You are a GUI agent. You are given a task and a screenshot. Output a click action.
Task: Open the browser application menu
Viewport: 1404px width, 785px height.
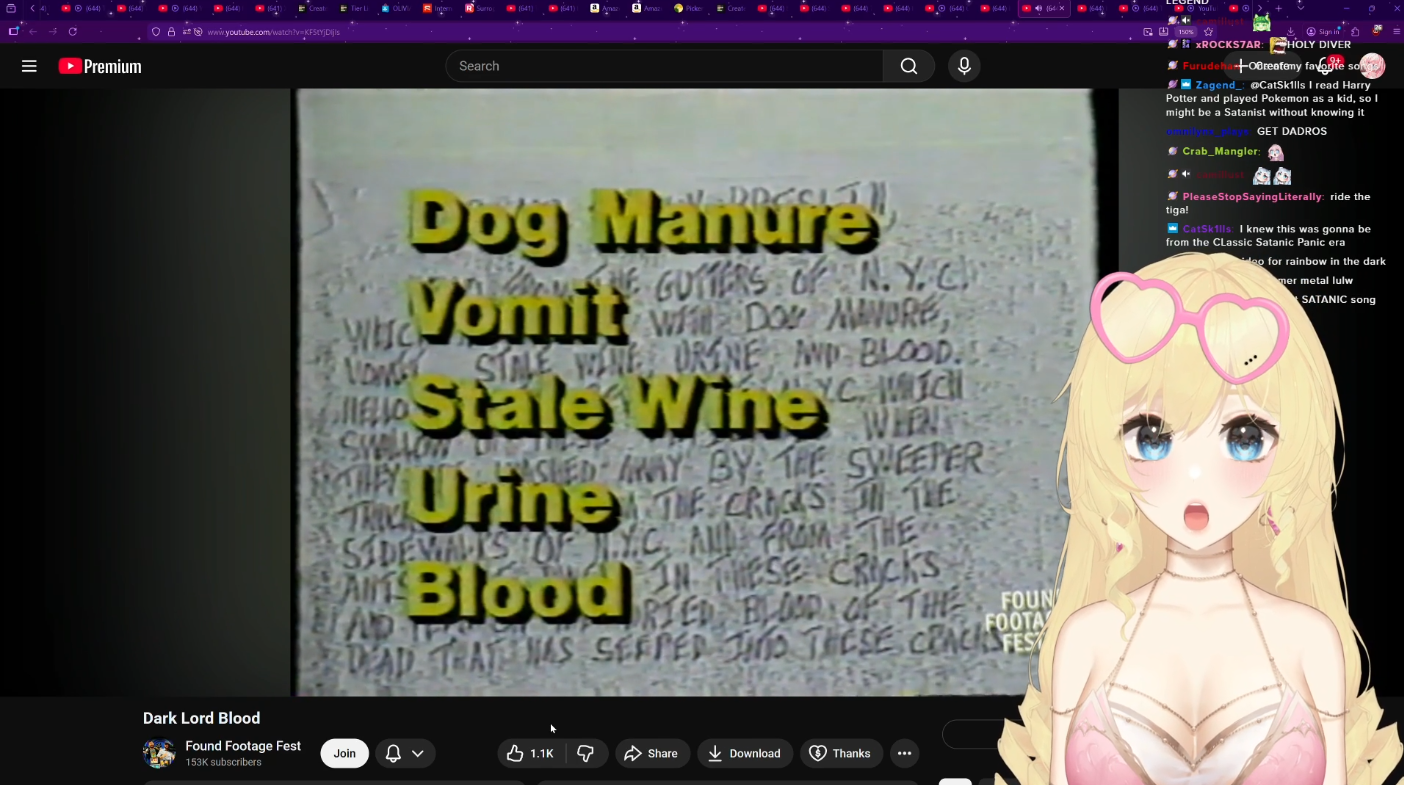1396,32
